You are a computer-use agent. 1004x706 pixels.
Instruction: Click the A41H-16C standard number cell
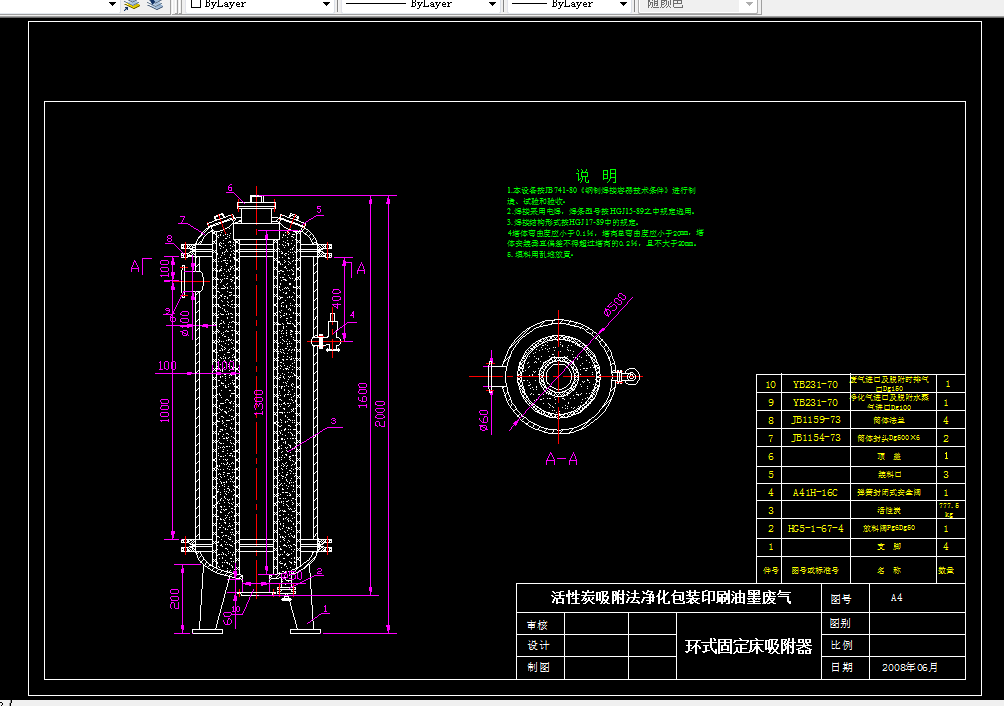coord(815,492)
